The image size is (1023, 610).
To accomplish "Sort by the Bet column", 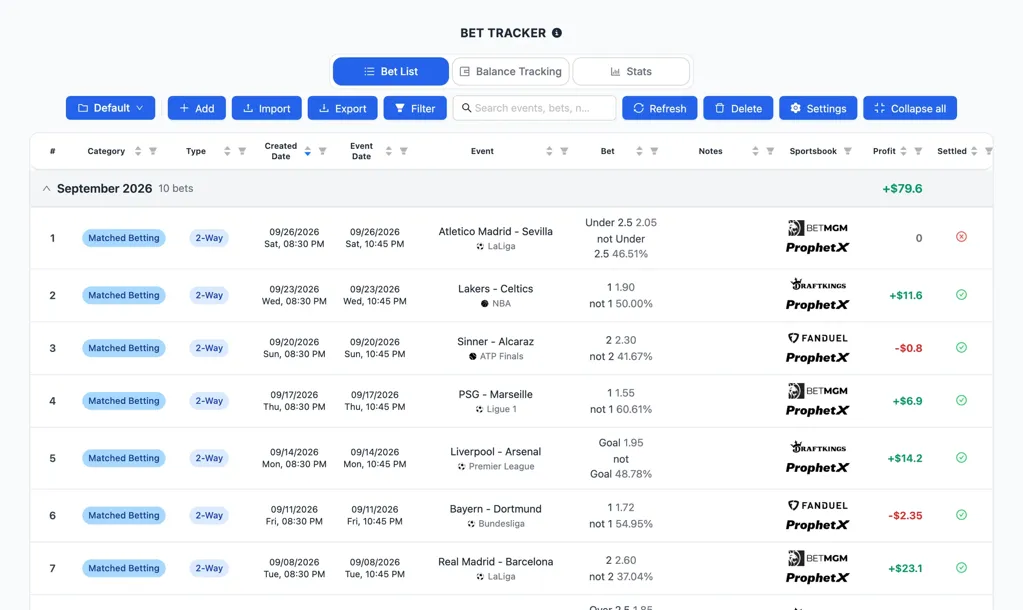I will (639, 151).
